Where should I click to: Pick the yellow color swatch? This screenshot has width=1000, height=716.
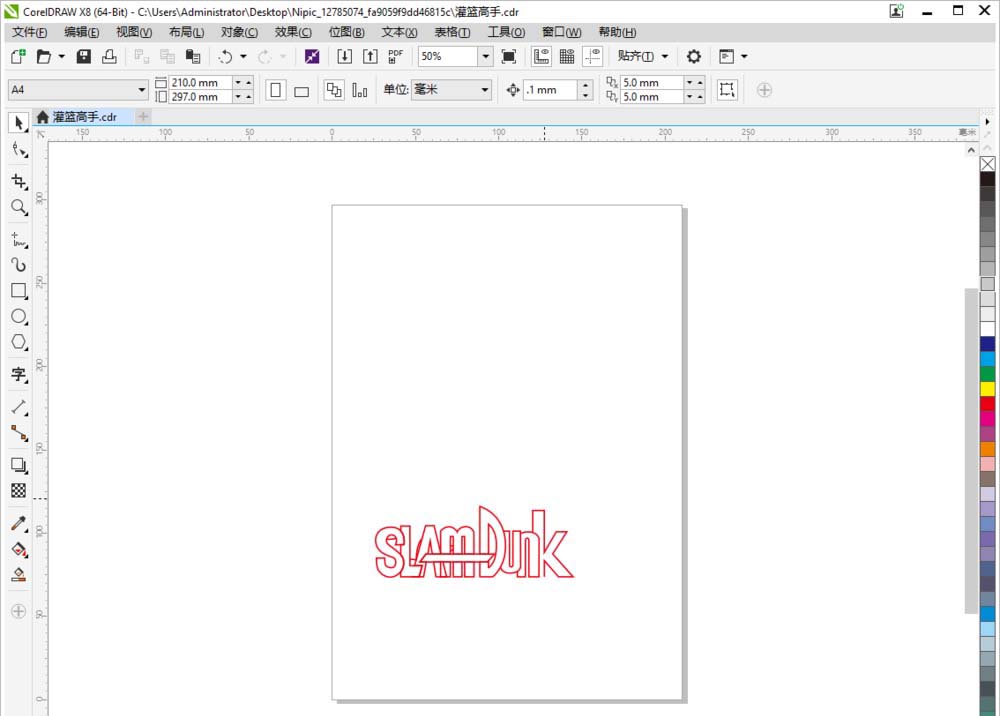pos(987,389)
